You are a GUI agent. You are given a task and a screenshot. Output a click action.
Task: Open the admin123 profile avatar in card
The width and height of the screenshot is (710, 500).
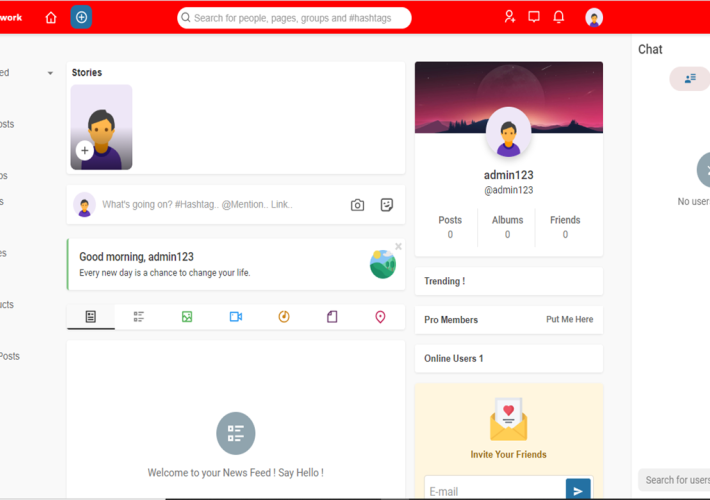point(509,133)
